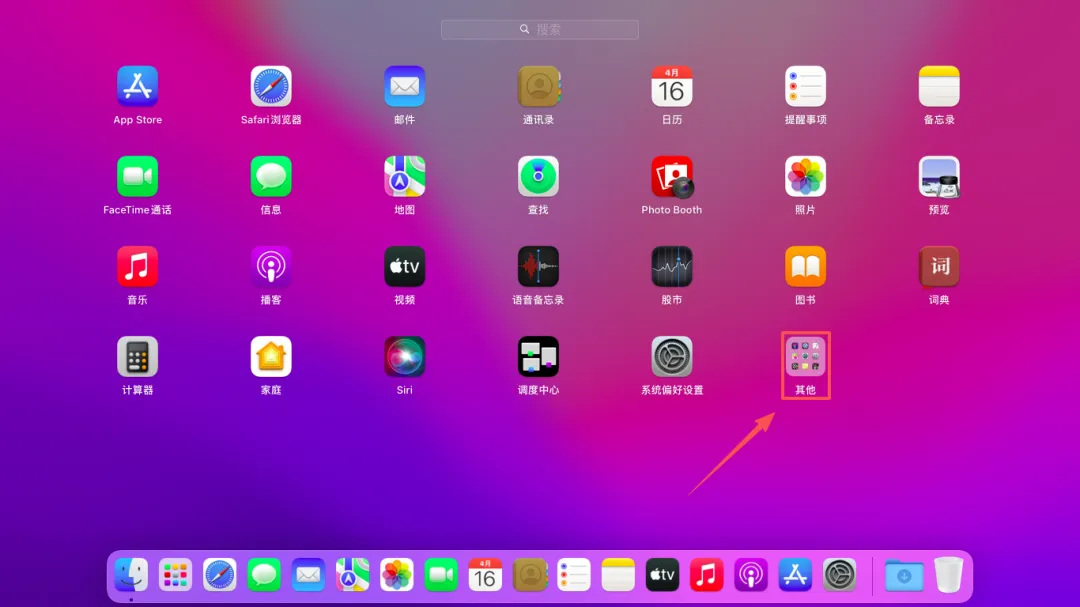Image resolution: width=1080 pixels, height=607 pixels.
Task: Open the 信息 messages app in Launchpad grid
Action: (271, 177)
